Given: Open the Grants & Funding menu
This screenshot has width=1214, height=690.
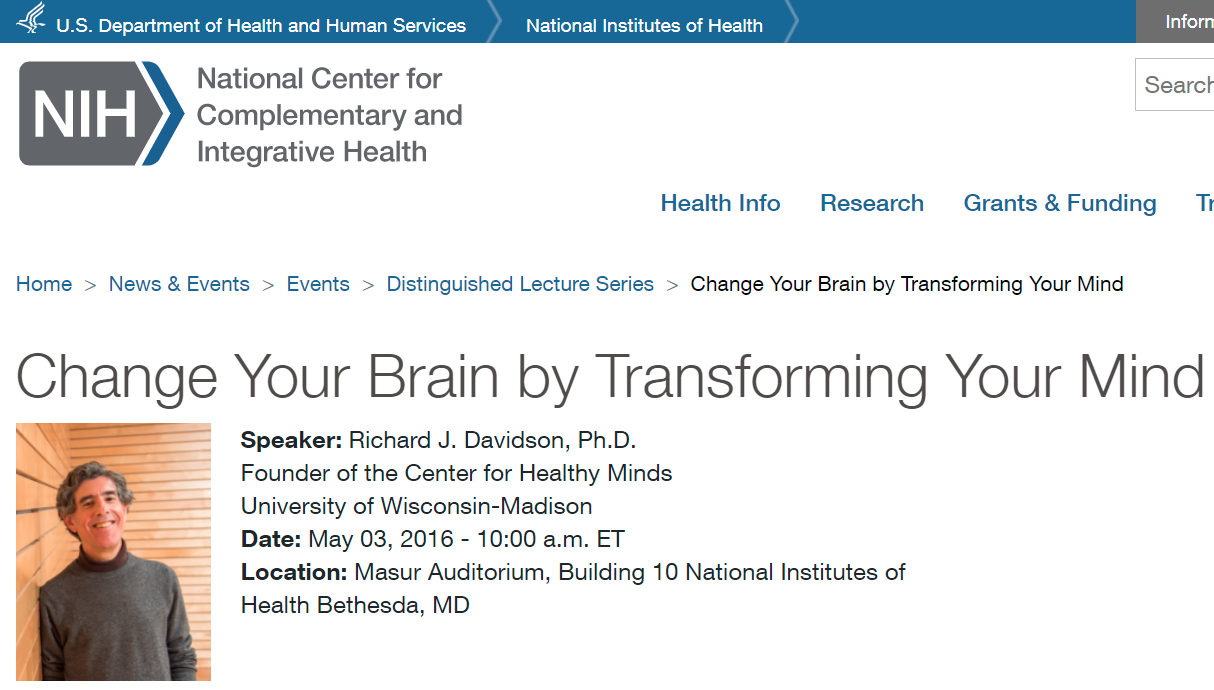Looking at the screenshot, I should click(1060, 203).
